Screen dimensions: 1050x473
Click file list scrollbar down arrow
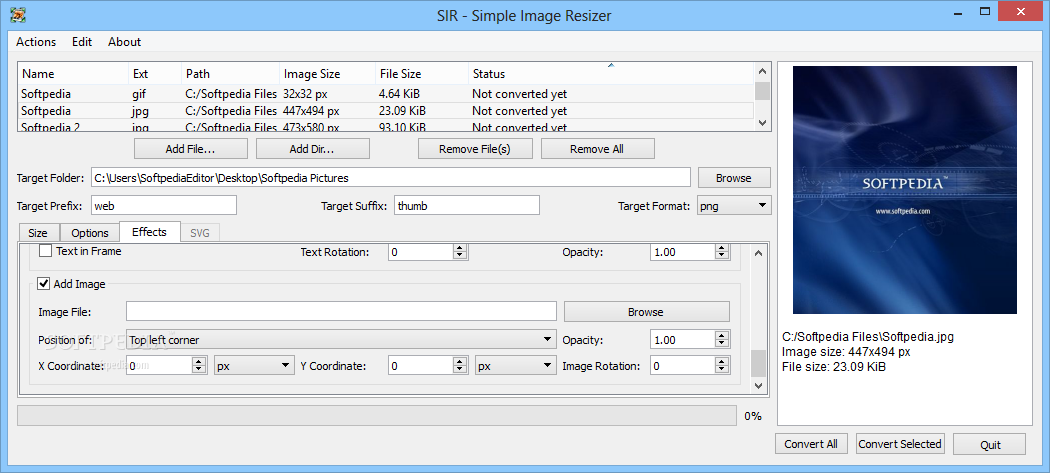click(762, 123)
